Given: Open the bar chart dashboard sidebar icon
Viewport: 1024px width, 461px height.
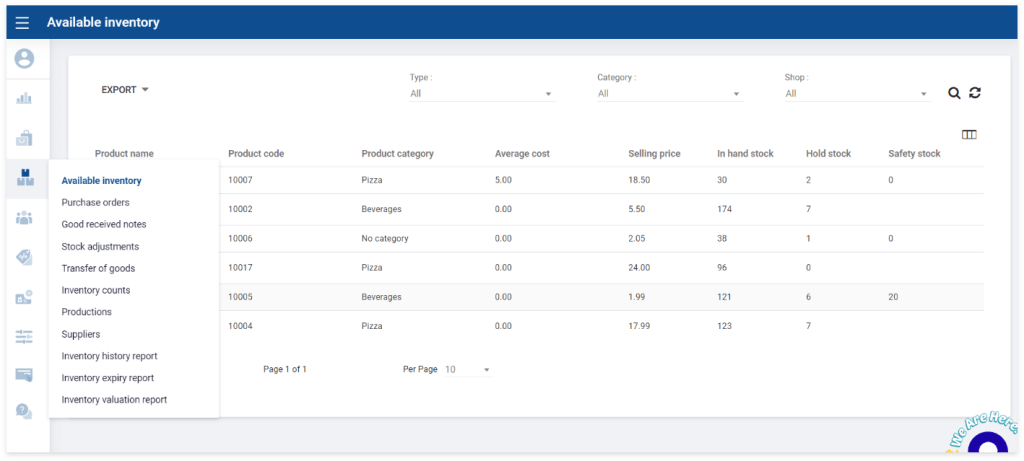Looking at the screenshot, I should tap(24, 99).
